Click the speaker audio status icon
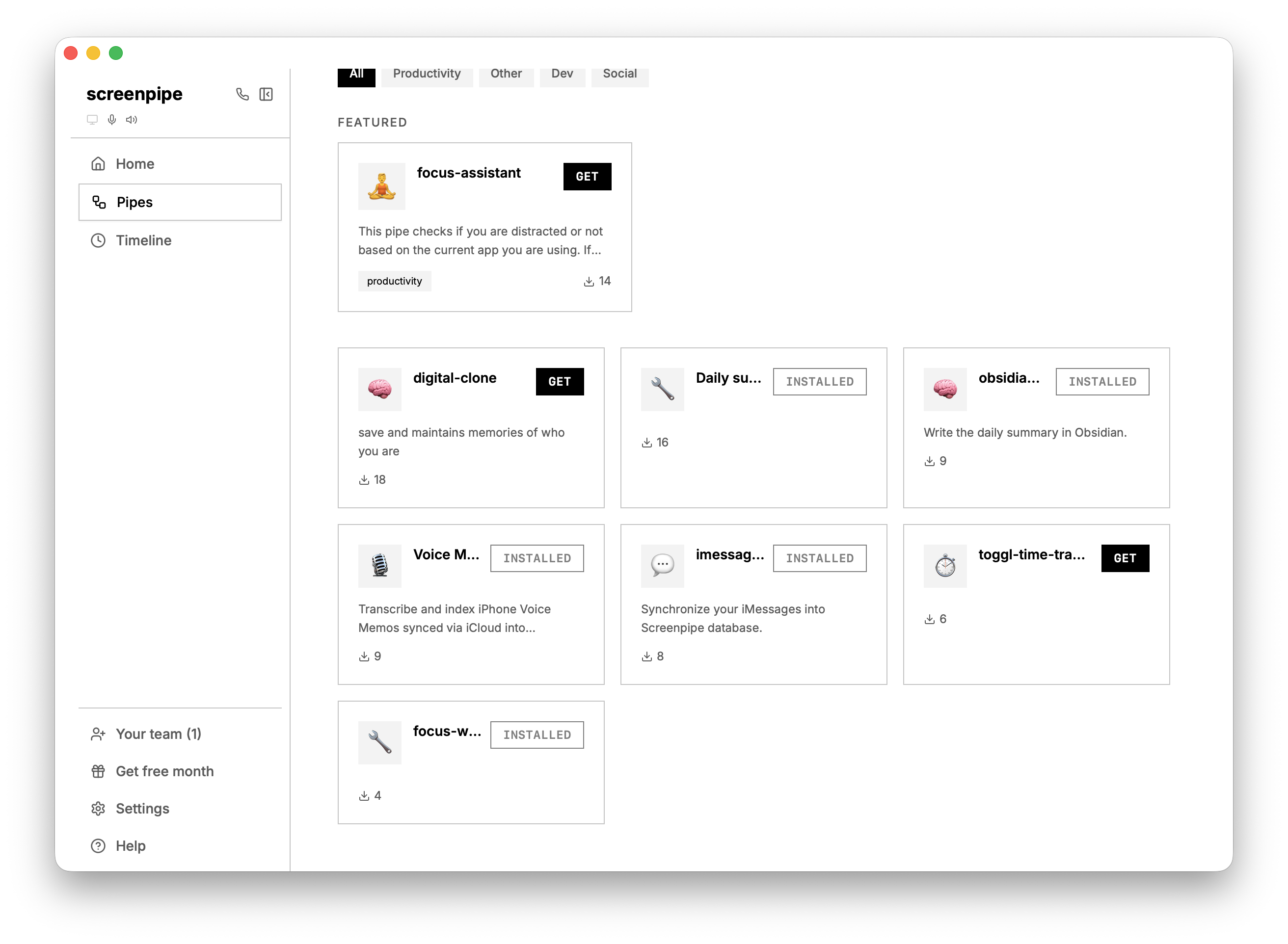 (x=132, y=119)
